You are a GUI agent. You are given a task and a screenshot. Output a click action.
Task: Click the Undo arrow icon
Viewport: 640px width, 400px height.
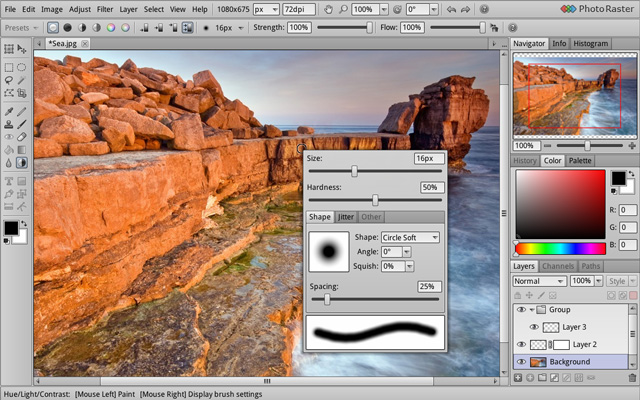click(x=451, y=9)
